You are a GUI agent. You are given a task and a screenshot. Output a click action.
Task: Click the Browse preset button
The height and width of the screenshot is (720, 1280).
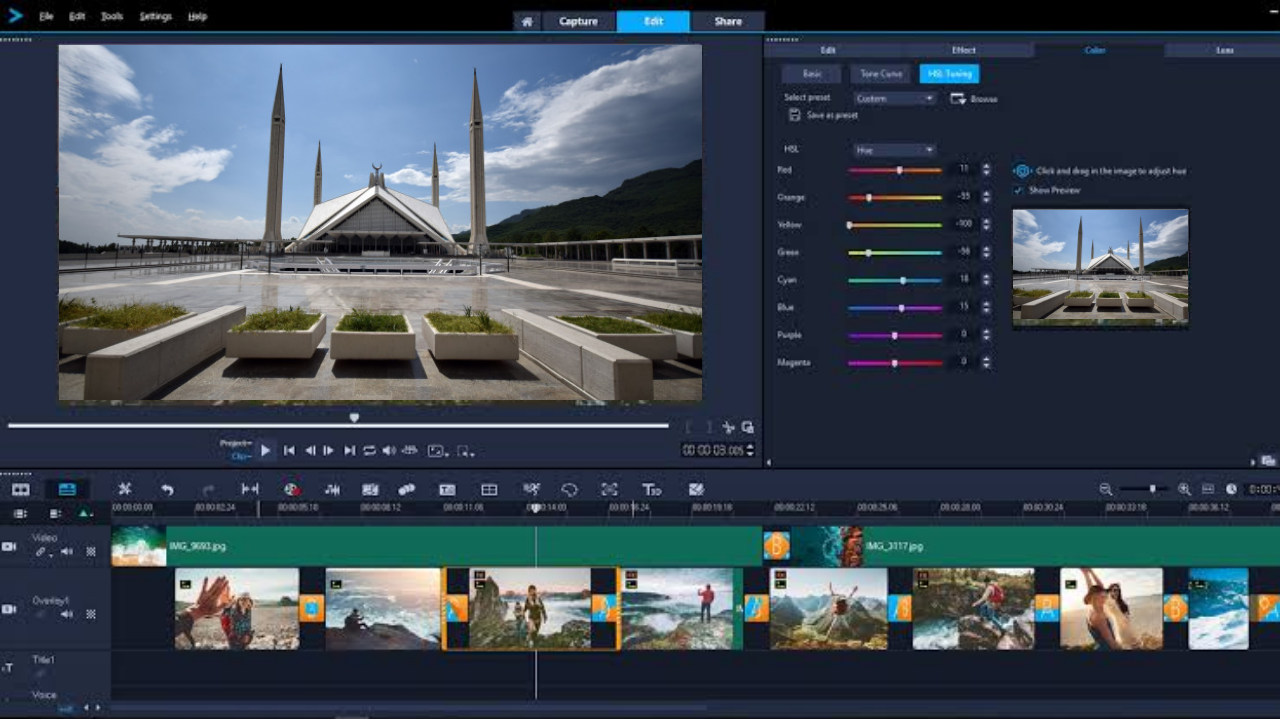974,99
